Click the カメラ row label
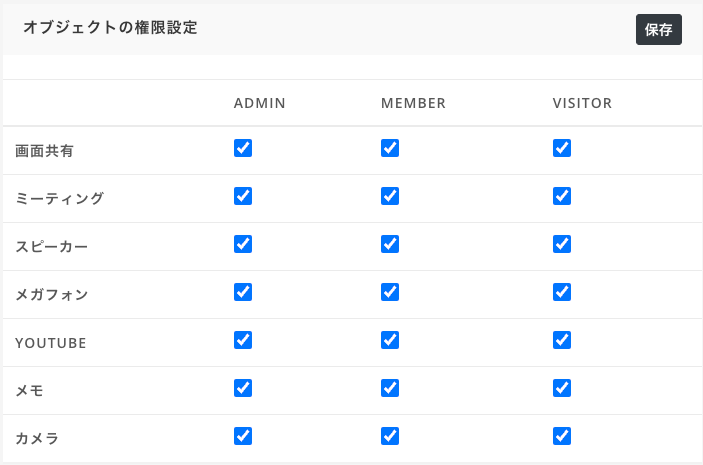703x465 pixels. [x=37, y=438]
